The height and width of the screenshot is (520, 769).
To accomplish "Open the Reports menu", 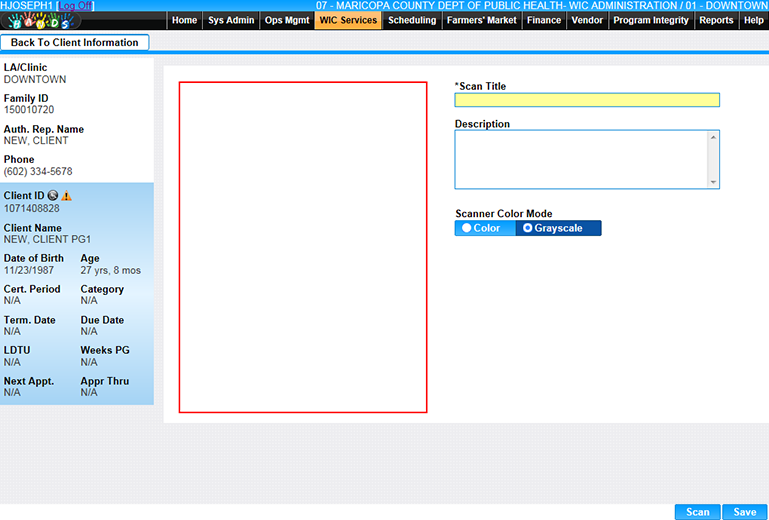I will [716, 20].
